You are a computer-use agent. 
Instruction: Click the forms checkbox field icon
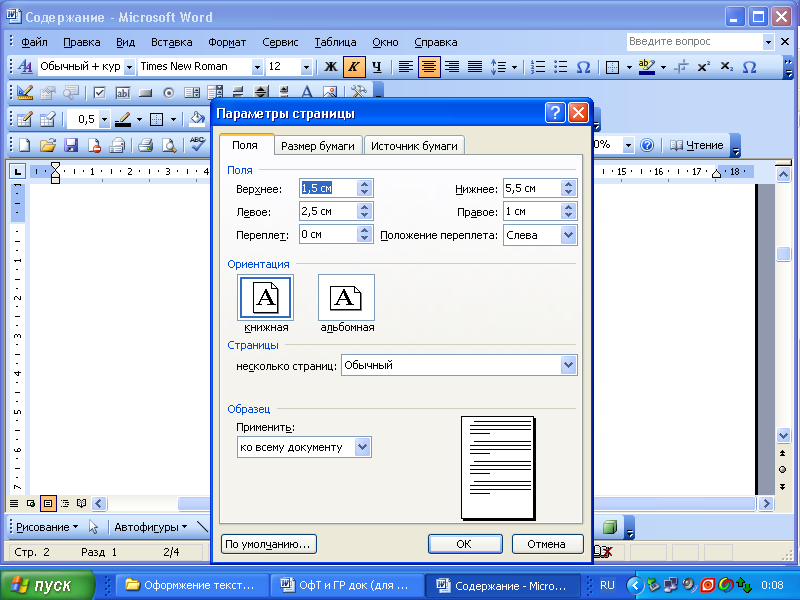pos(99,93)
